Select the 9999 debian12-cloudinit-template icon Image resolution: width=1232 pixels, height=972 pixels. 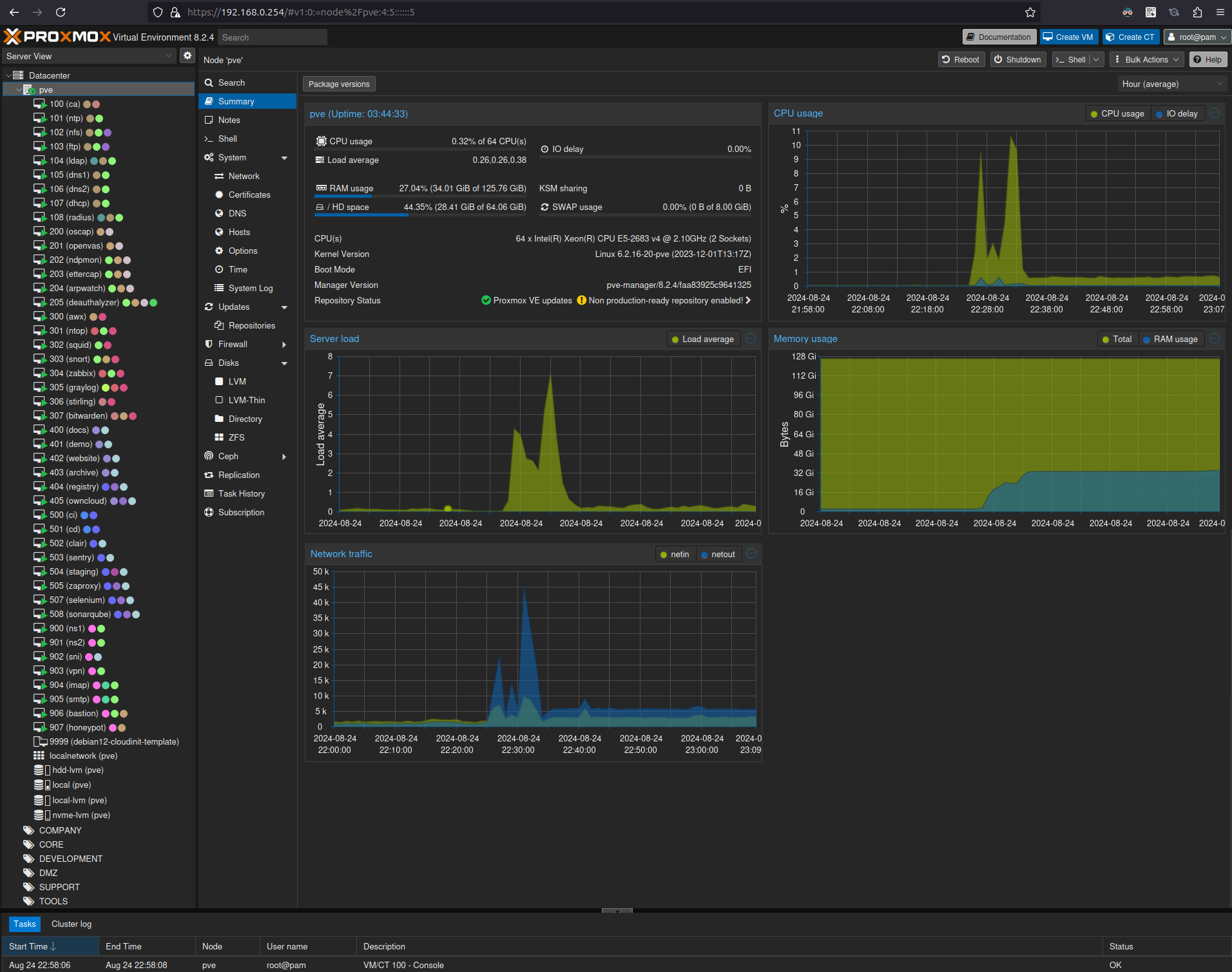[x=40, y=741]
